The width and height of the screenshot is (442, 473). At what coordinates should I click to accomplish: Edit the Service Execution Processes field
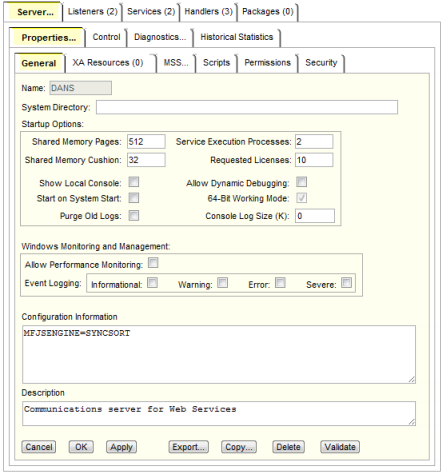pos(314,142)
